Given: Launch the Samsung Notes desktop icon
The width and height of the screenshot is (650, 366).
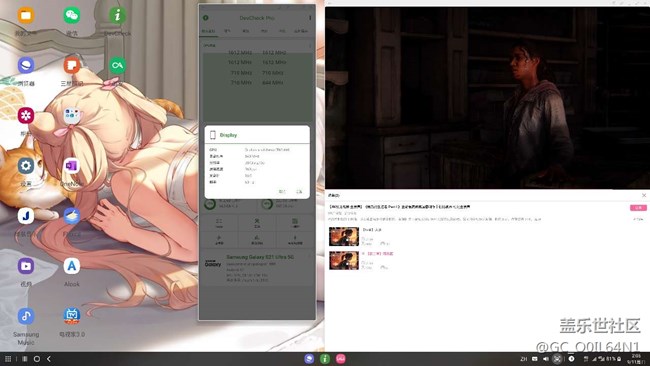Looking at the screenshot, I should pyautogui.click(x=72, y=65).
